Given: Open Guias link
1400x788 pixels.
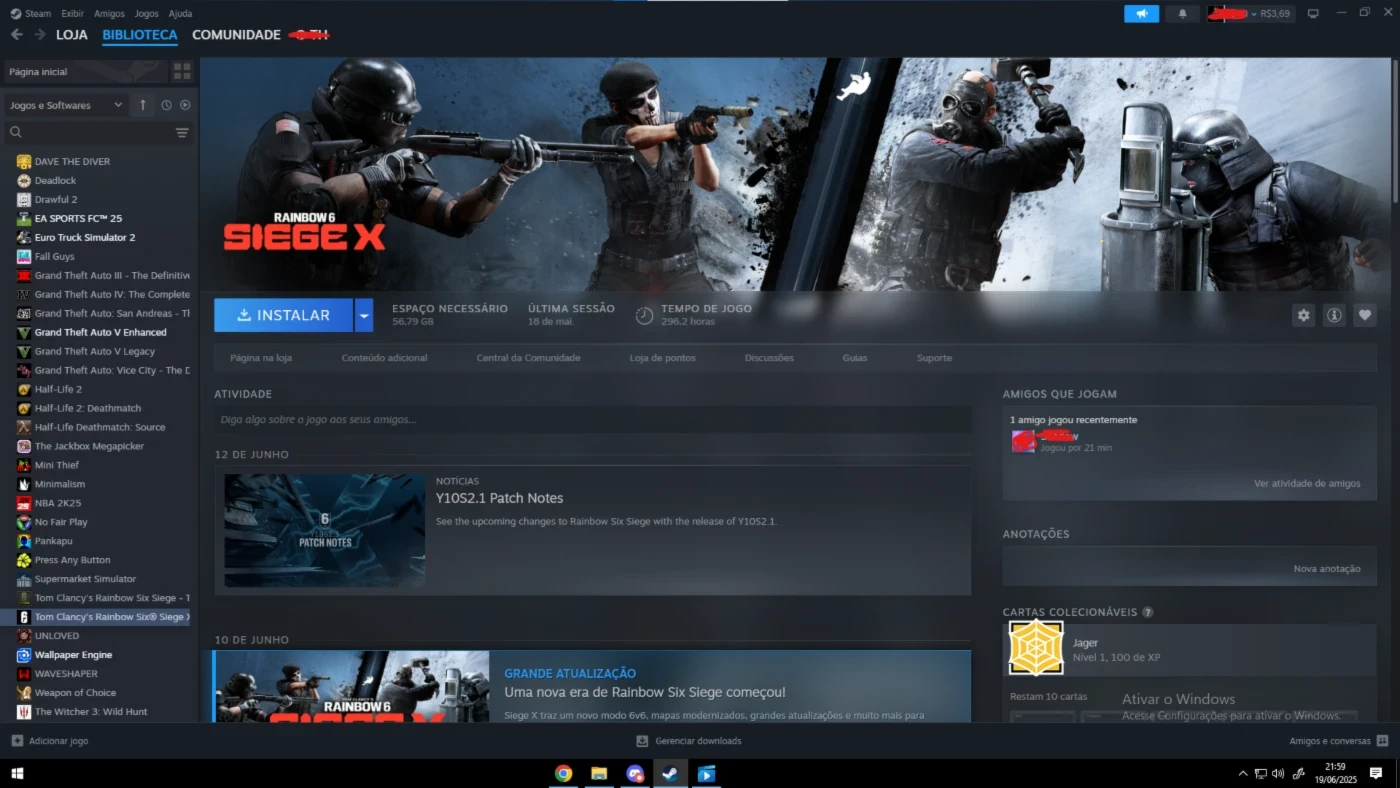Looking at the screenshot, I should pyautogui.click(x=855, y=358).
